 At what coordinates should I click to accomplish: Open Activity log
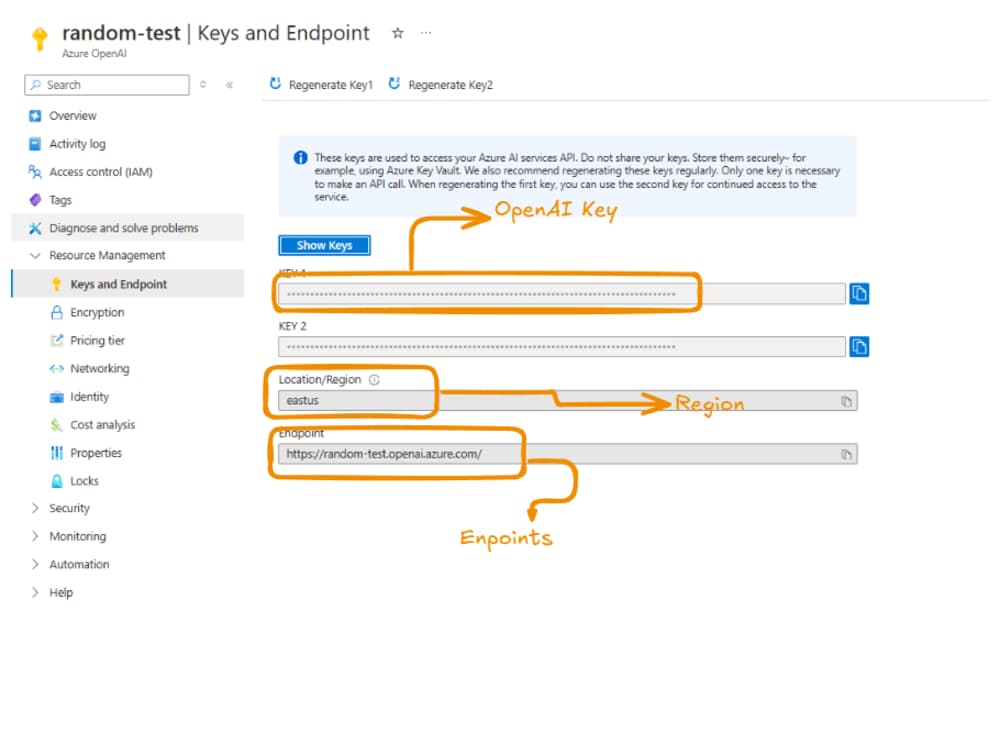point(77,144)
